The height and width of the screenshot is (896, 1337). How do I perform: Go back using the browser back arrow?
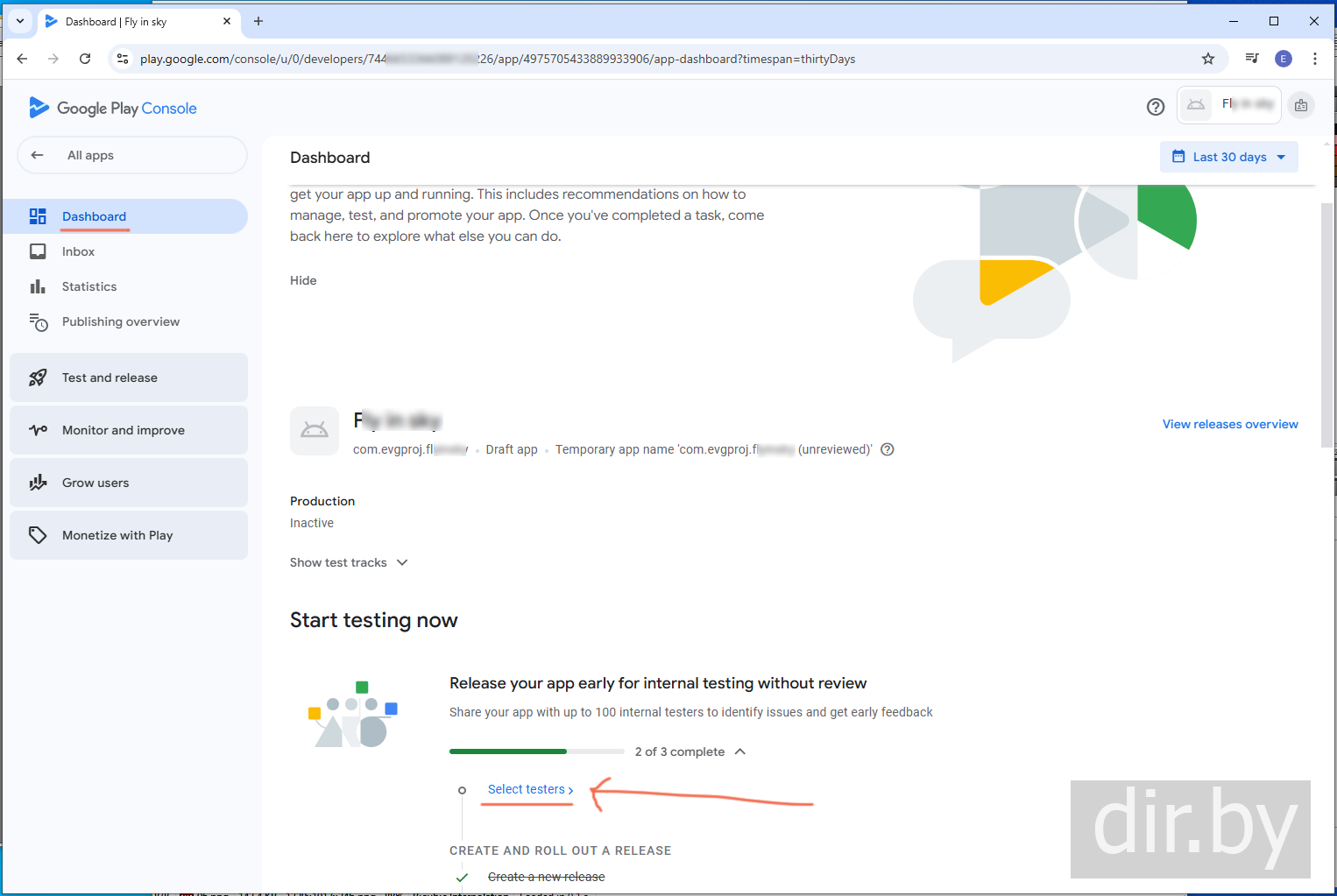[22, 59]
